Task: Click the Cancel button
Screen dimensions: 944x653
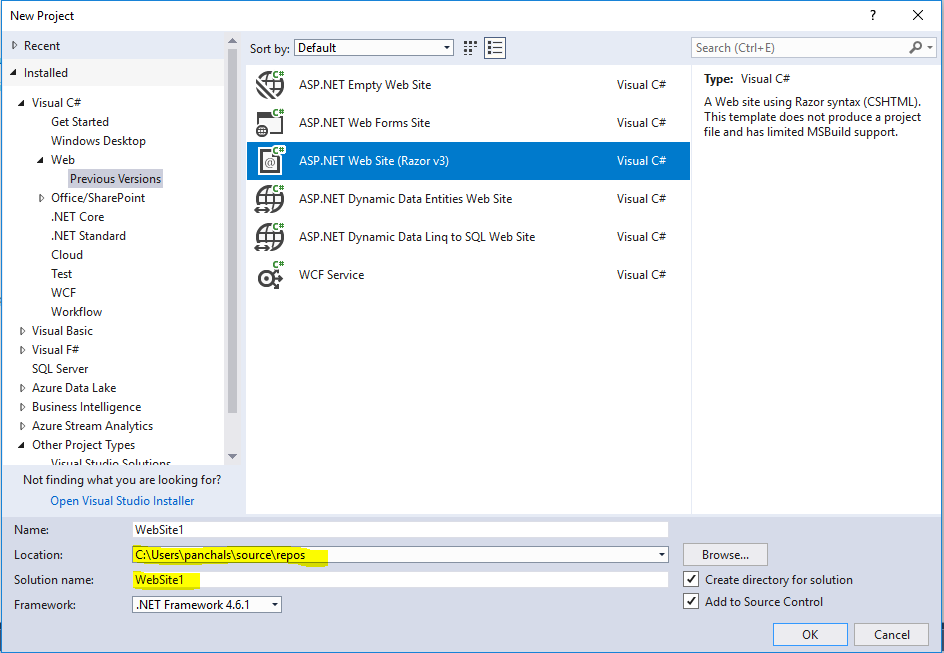Action: 892,634
